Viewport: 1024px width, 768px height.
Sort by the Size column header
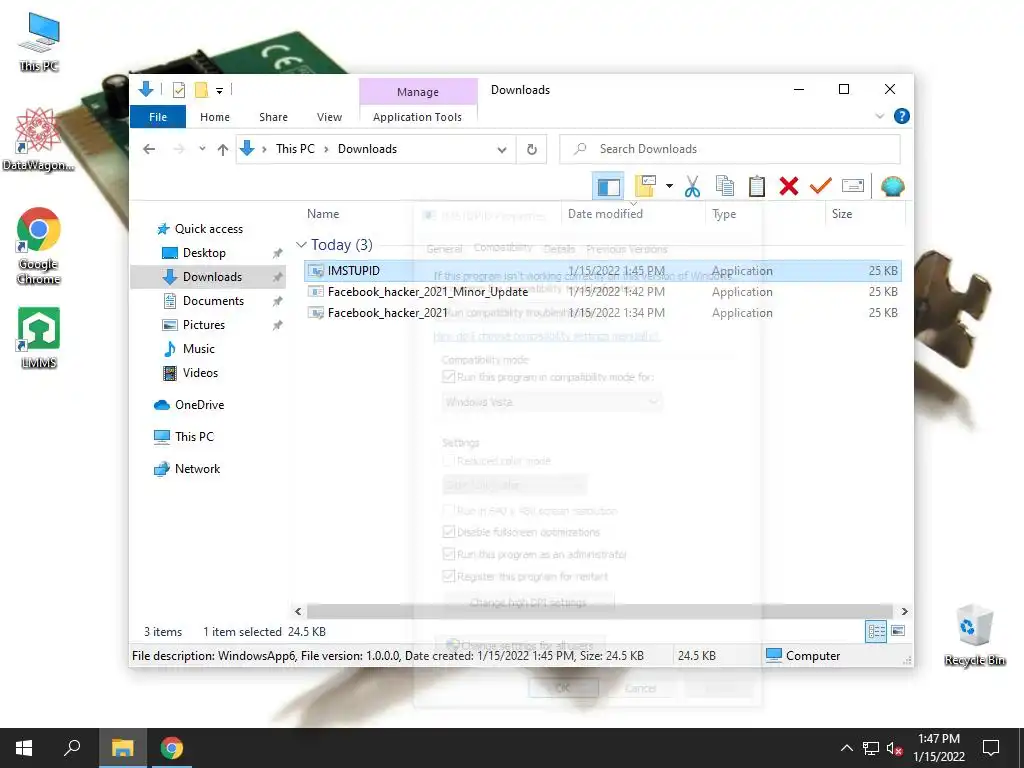coord(842,214)
